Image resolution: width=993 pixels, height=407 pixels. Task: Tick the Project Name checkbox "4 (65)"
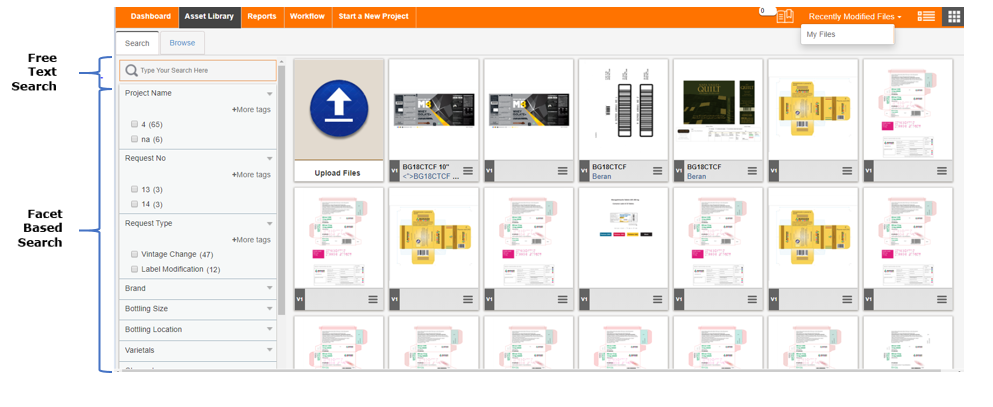(x=134, y=124)
